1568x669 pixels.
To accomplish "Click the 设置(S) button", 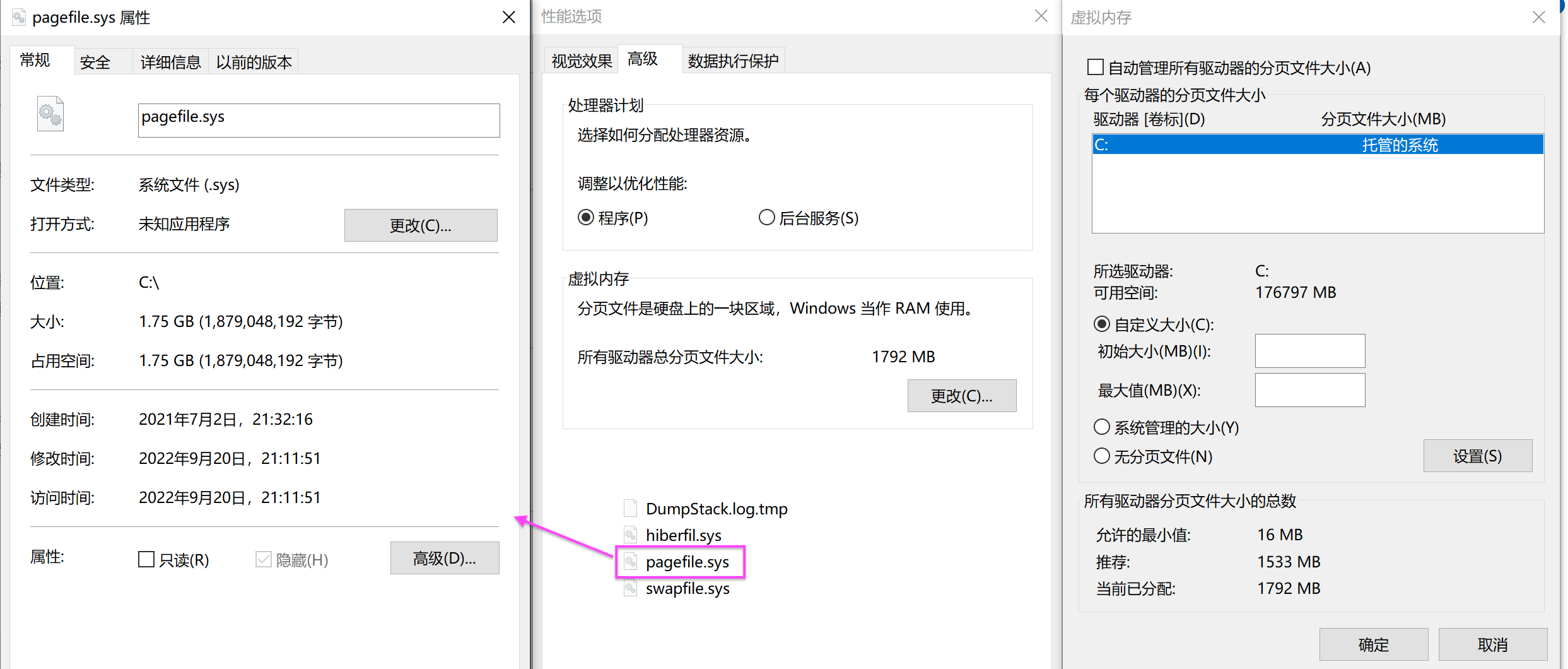I will click(x=1478, y=456).
